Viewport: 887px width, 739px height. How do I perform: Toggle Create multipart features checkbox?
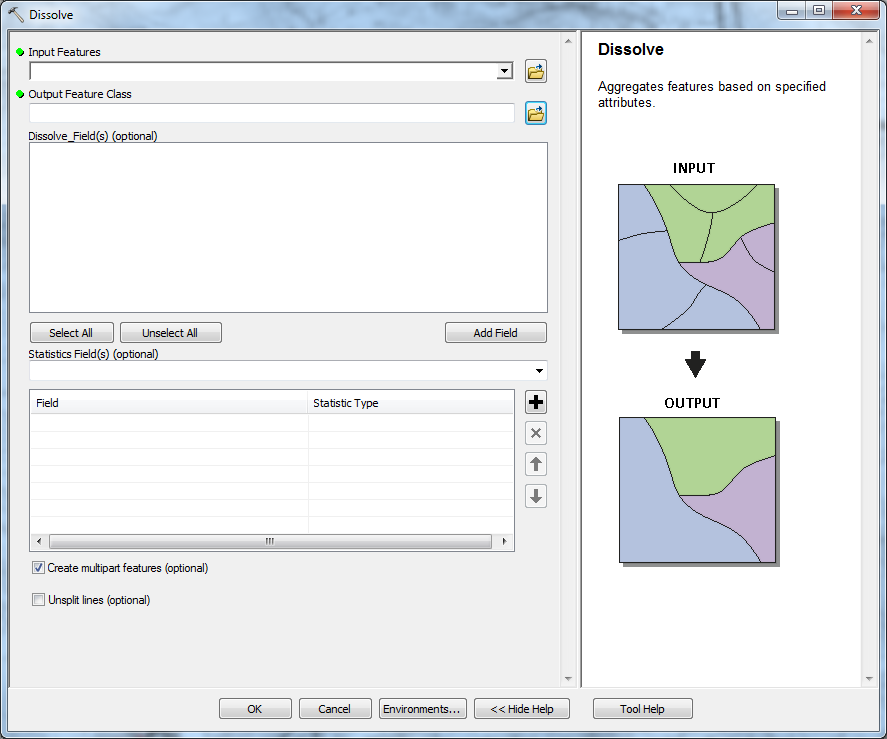tap(39, 568)
